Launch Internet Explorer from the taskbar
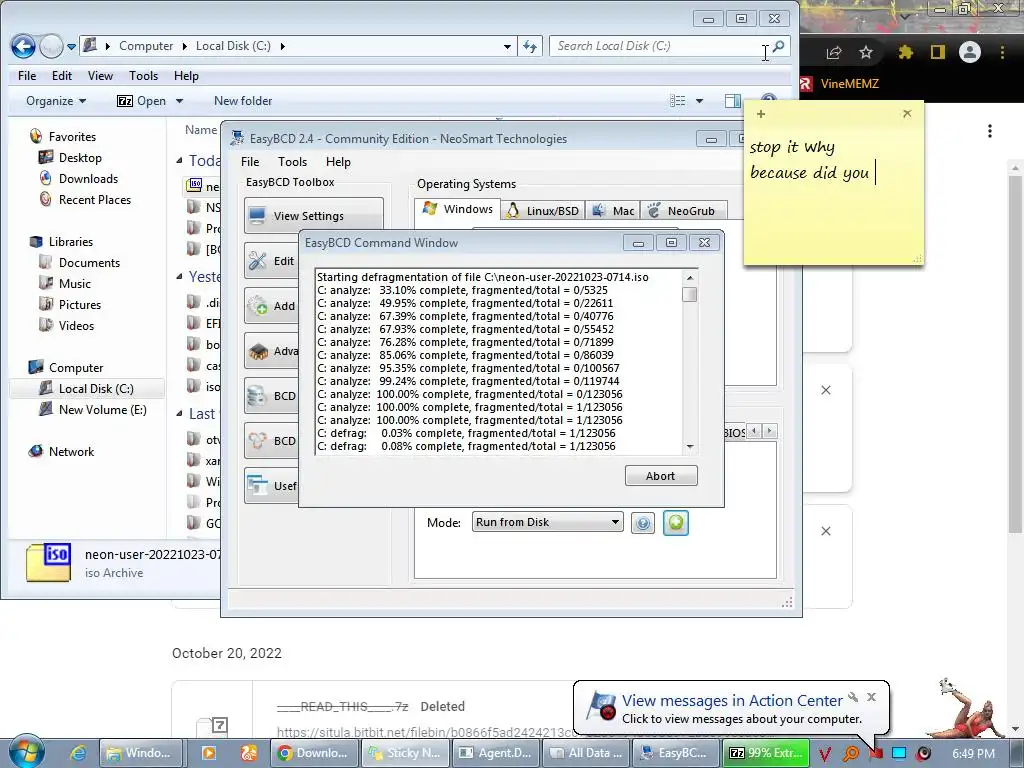Screen dimensions: 1024x768 pyautogui.click(x=78, y=753)
